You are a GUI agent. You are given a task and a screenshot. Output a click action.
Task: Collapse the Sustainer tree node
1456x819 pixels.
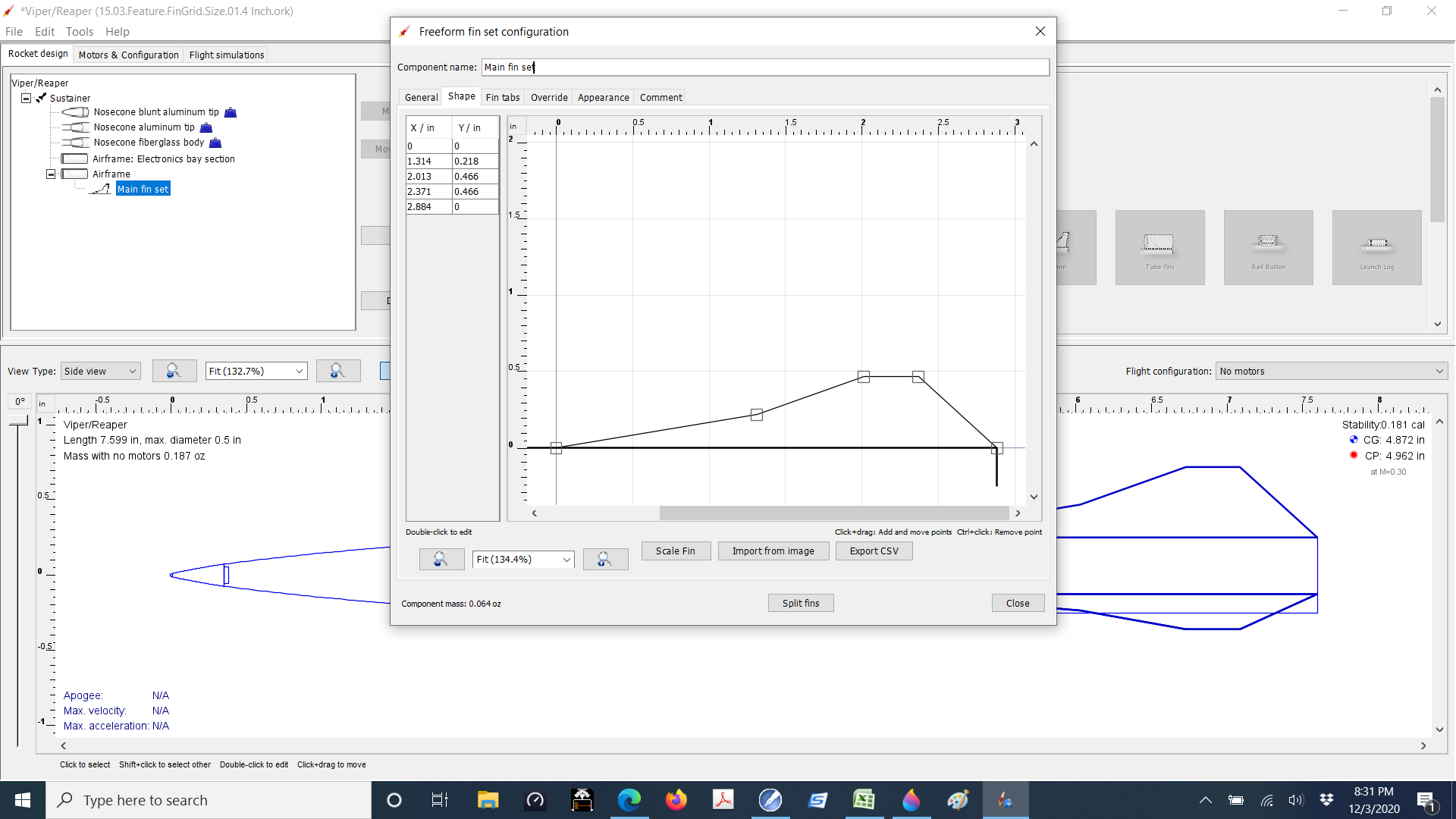26,98
